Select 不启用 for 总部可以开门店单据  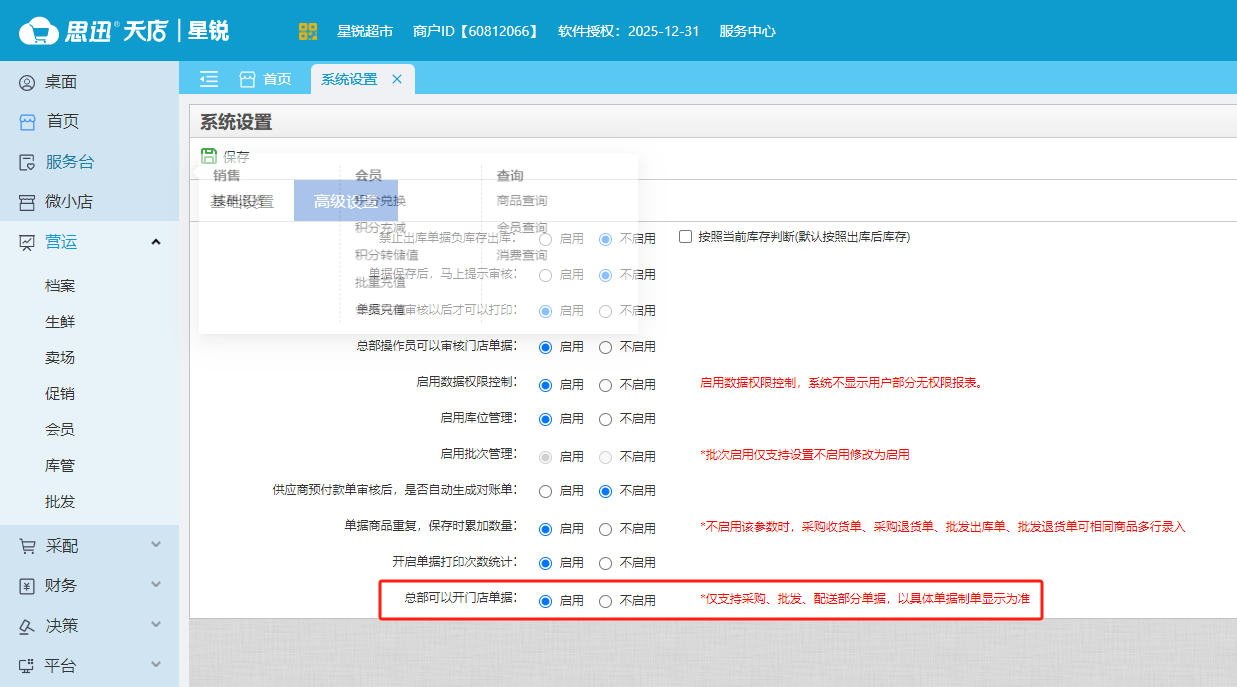(605, 601)
